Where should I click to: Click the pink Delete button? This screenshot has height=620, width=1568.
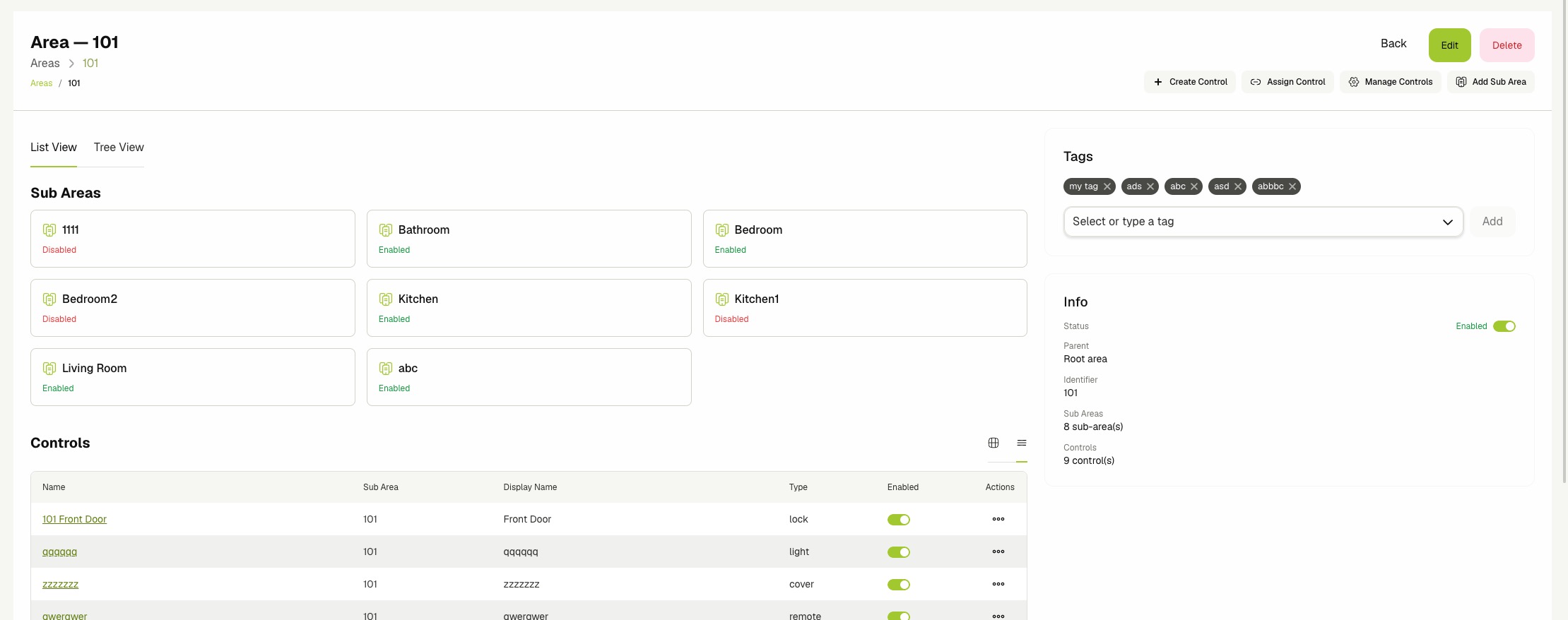(x=1507, y=45)
